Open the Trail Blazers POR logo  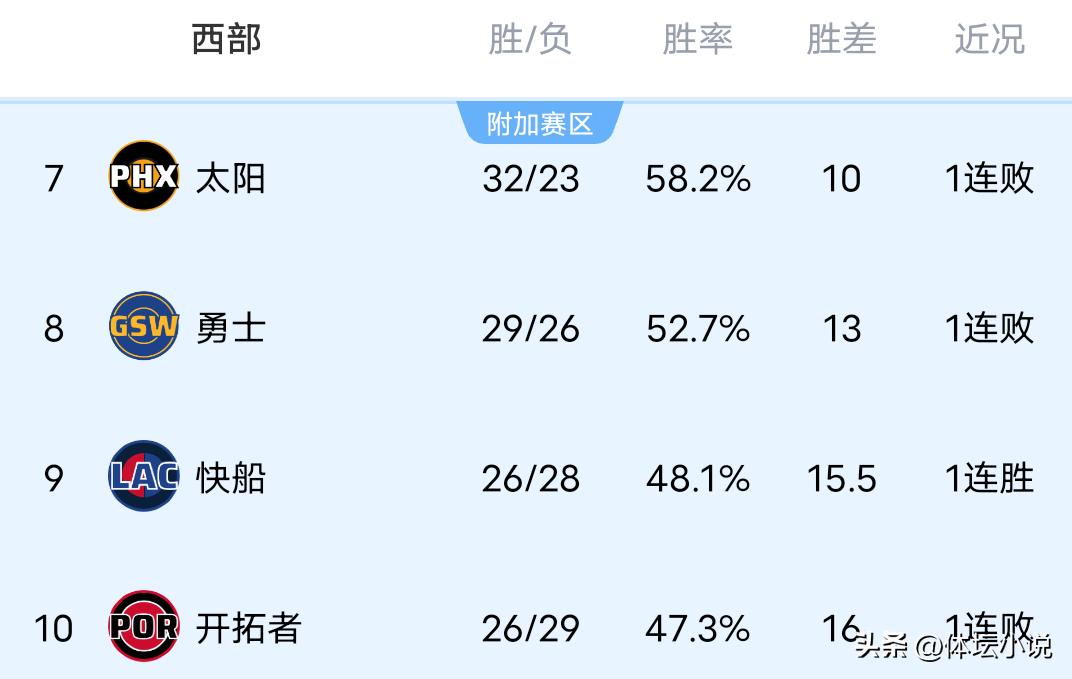[143, 627]
